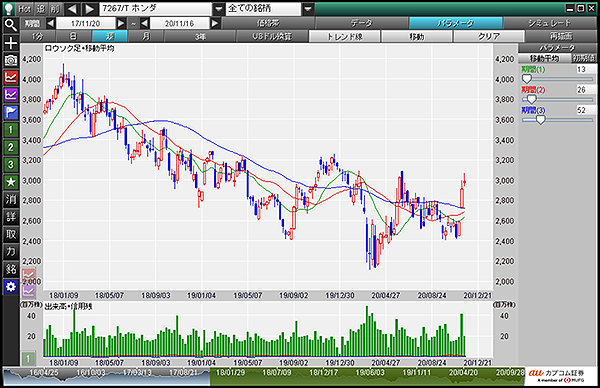Click the 期間(1) value field 13

586,69
